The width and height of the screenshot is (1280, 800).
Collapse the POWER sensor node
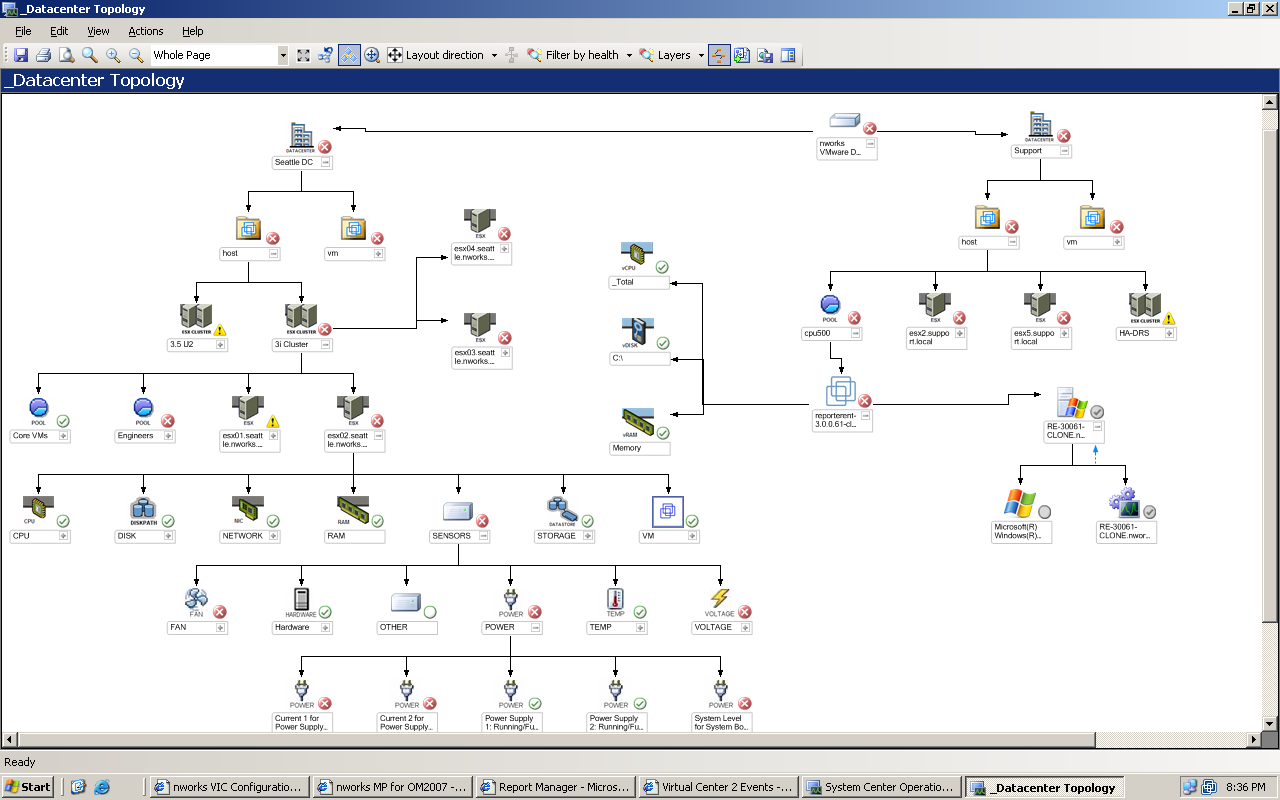(536, 628)
